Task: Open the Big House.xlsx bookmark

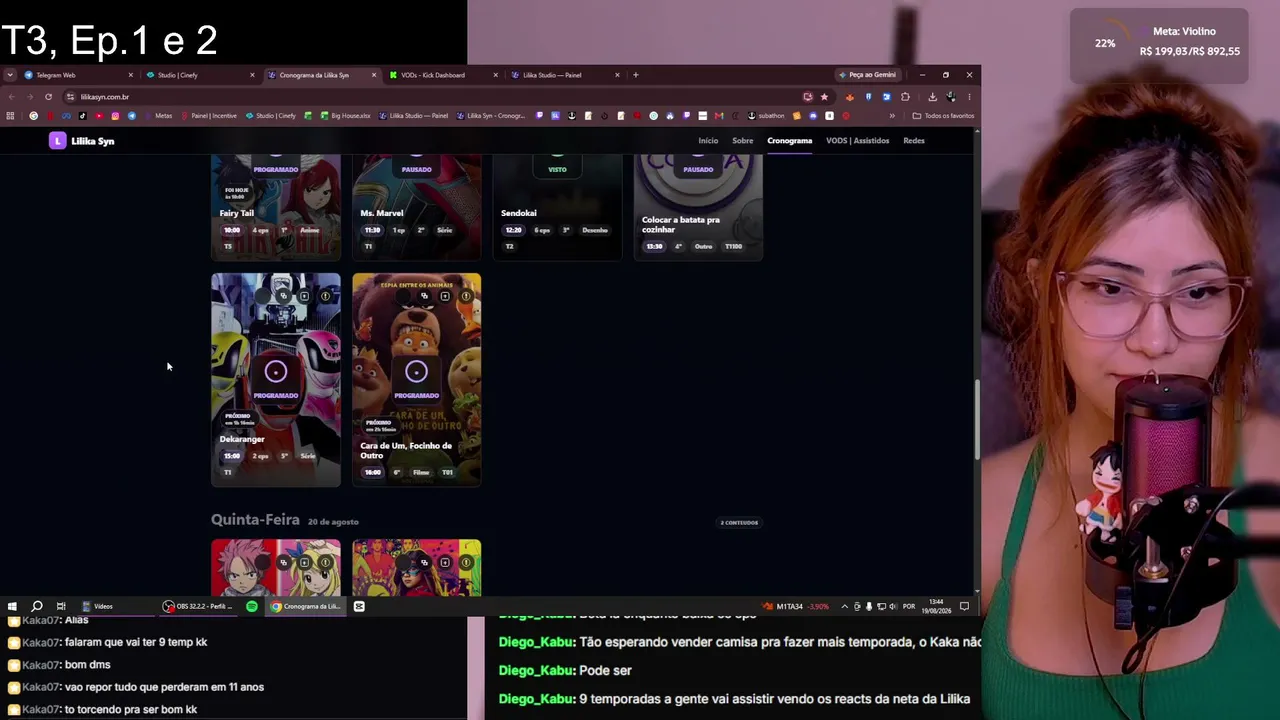Action: tap(345, 116)
